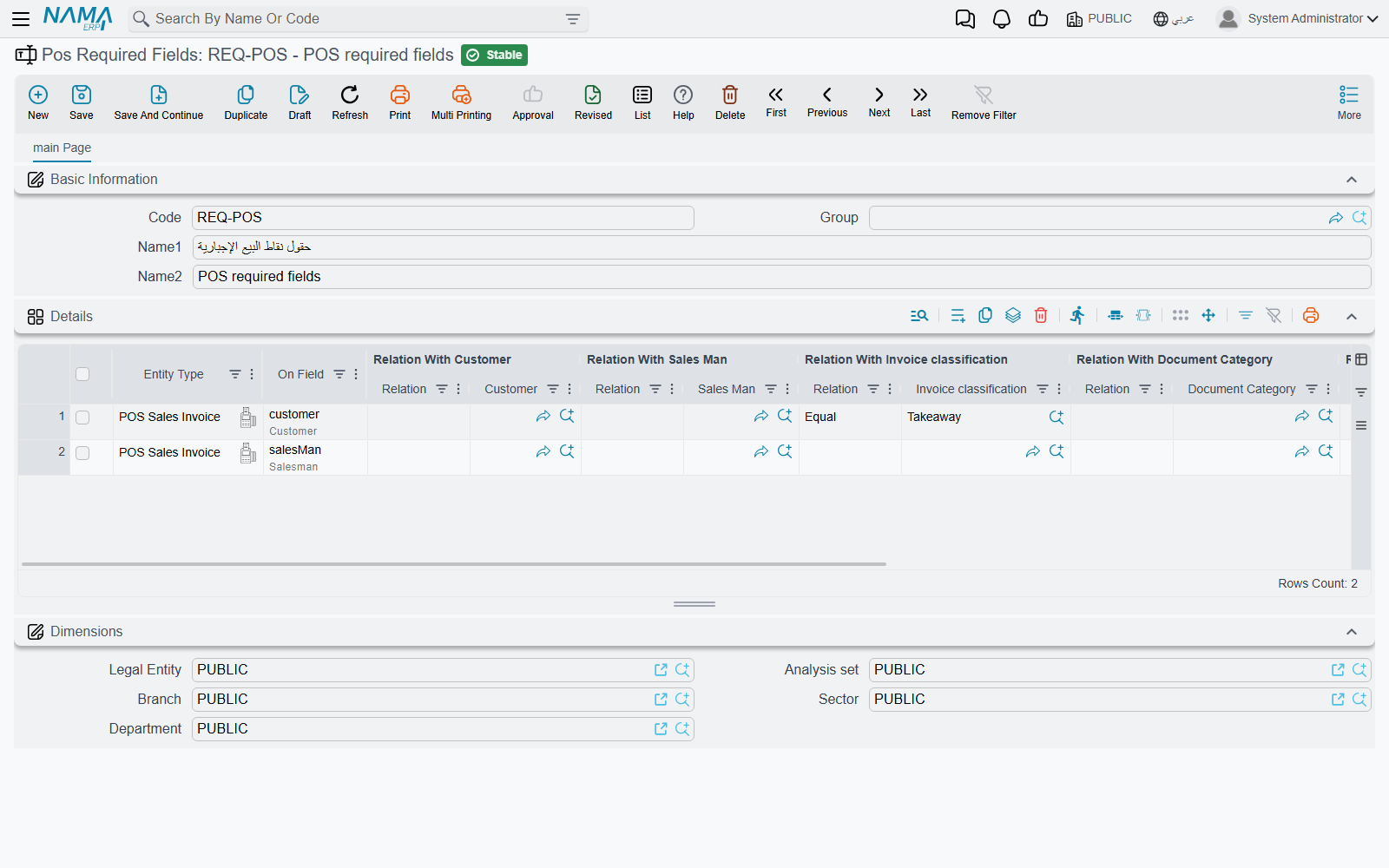Collapse the Basic Information section
Image resolution: width=1389 pixels, height=868 pixels.
click(x=1352, y=180)
